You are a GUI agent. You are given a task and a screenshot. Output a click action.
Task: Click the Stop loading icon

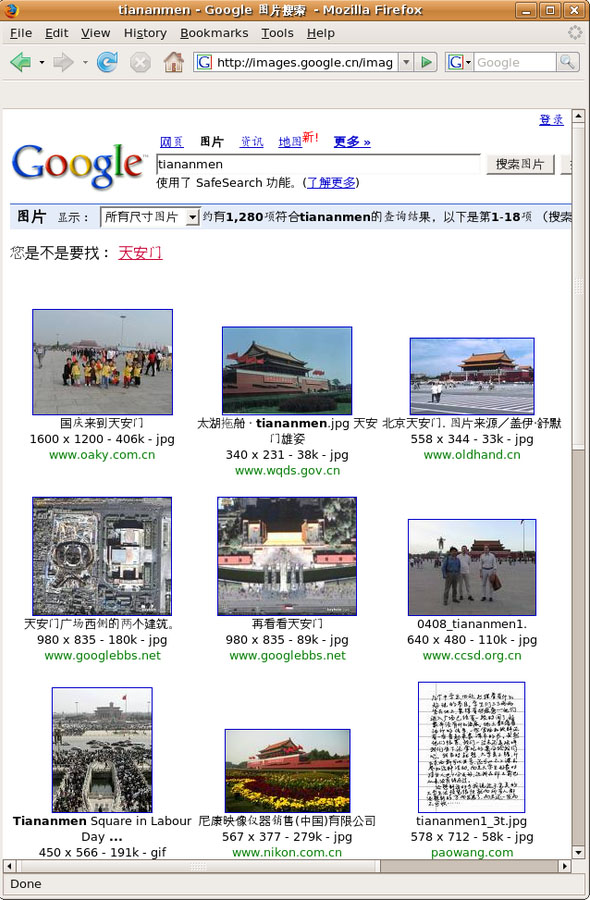[140, 62]
